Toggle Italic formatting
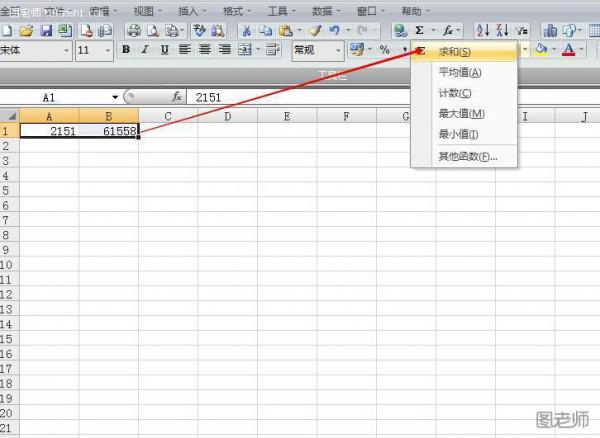 (146, 50)
